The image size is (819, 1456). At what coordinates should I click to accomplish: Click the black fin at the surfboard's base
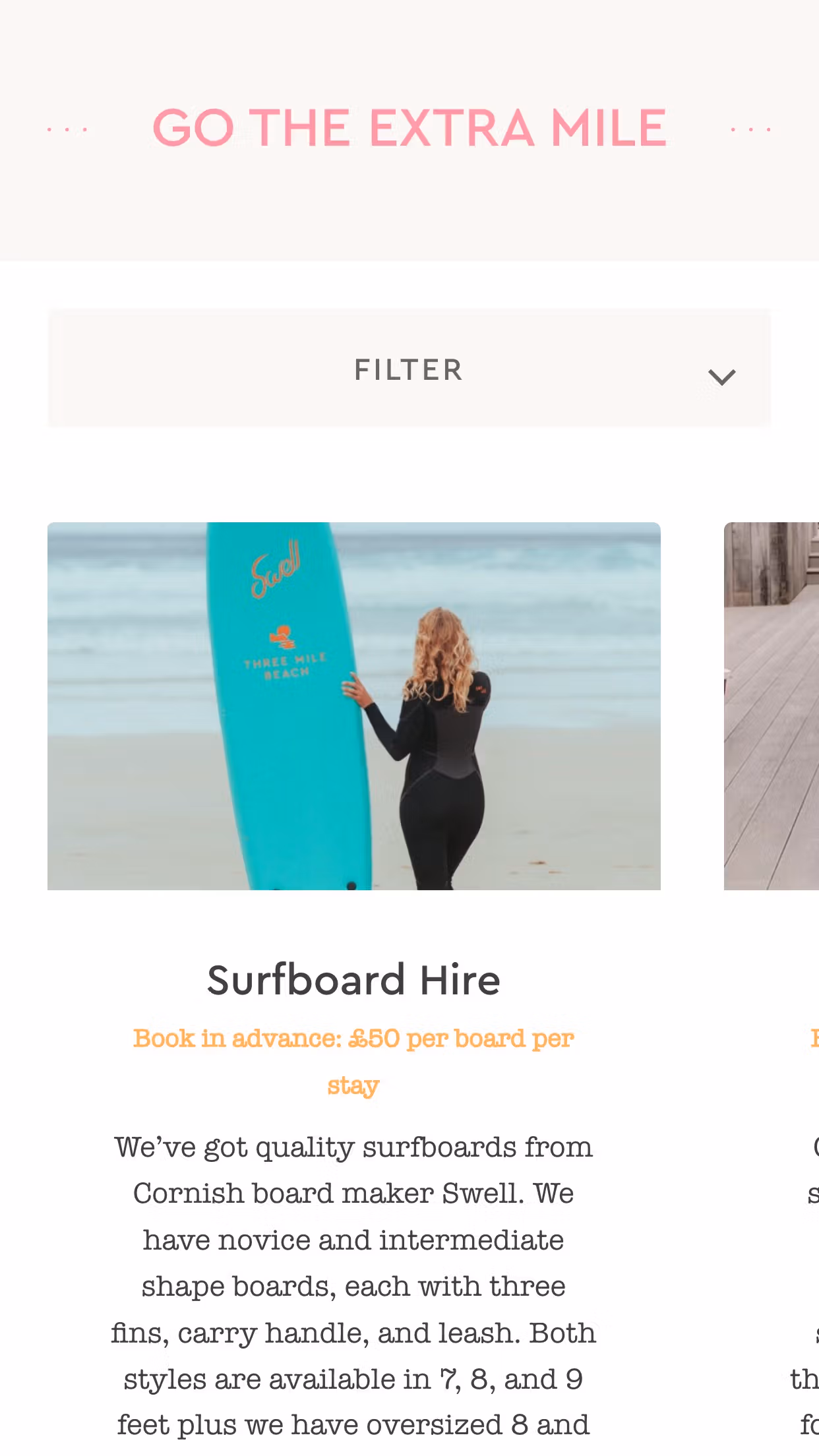click(x=351, y=886)
